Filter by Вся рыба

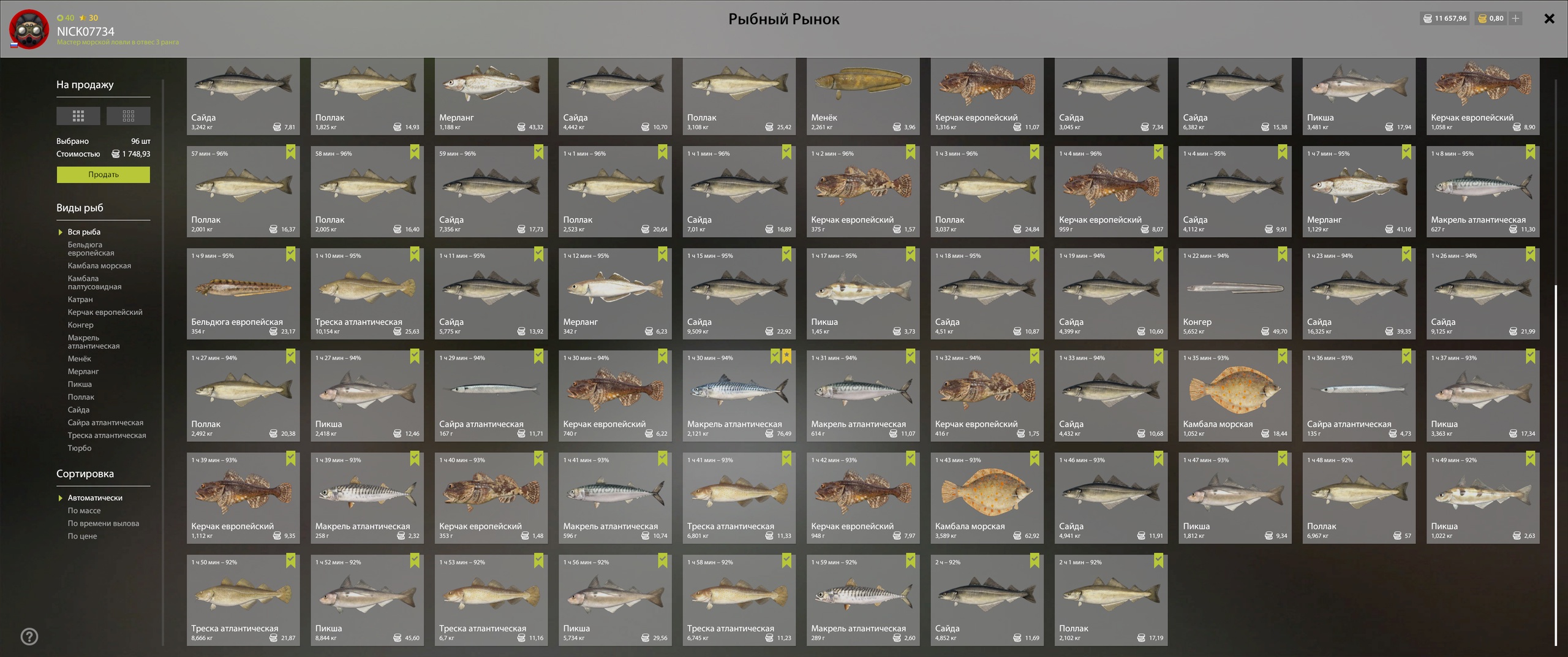[x=84, y=232]
